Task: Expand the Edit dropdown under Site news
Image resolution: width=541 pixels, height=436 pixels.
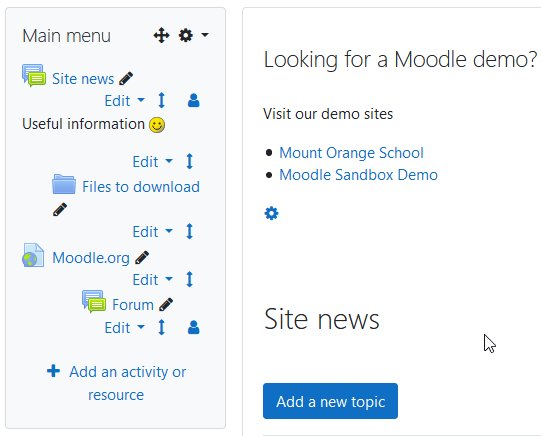Action: tap(125, 101)
